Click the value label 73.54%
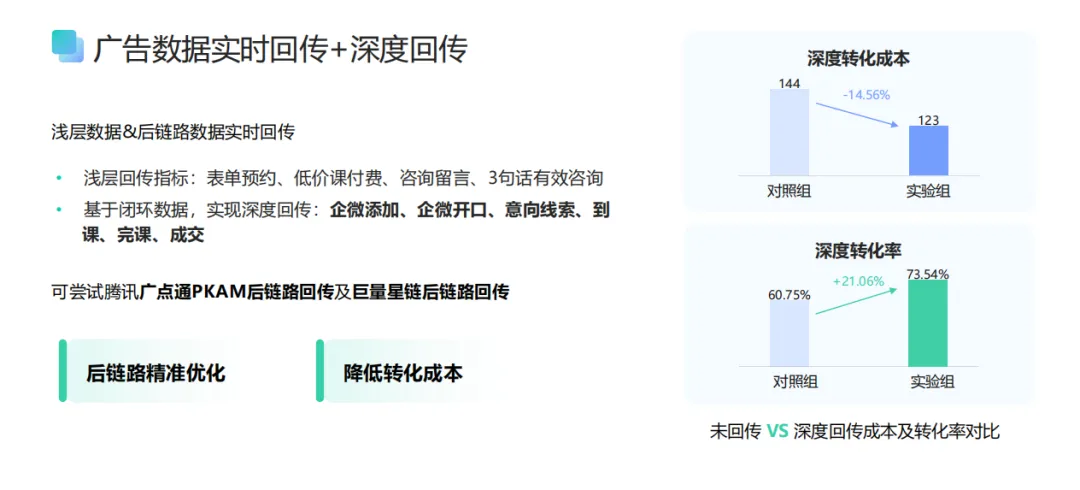This screenshot has height=490, width=1080. tap(928, 274)
